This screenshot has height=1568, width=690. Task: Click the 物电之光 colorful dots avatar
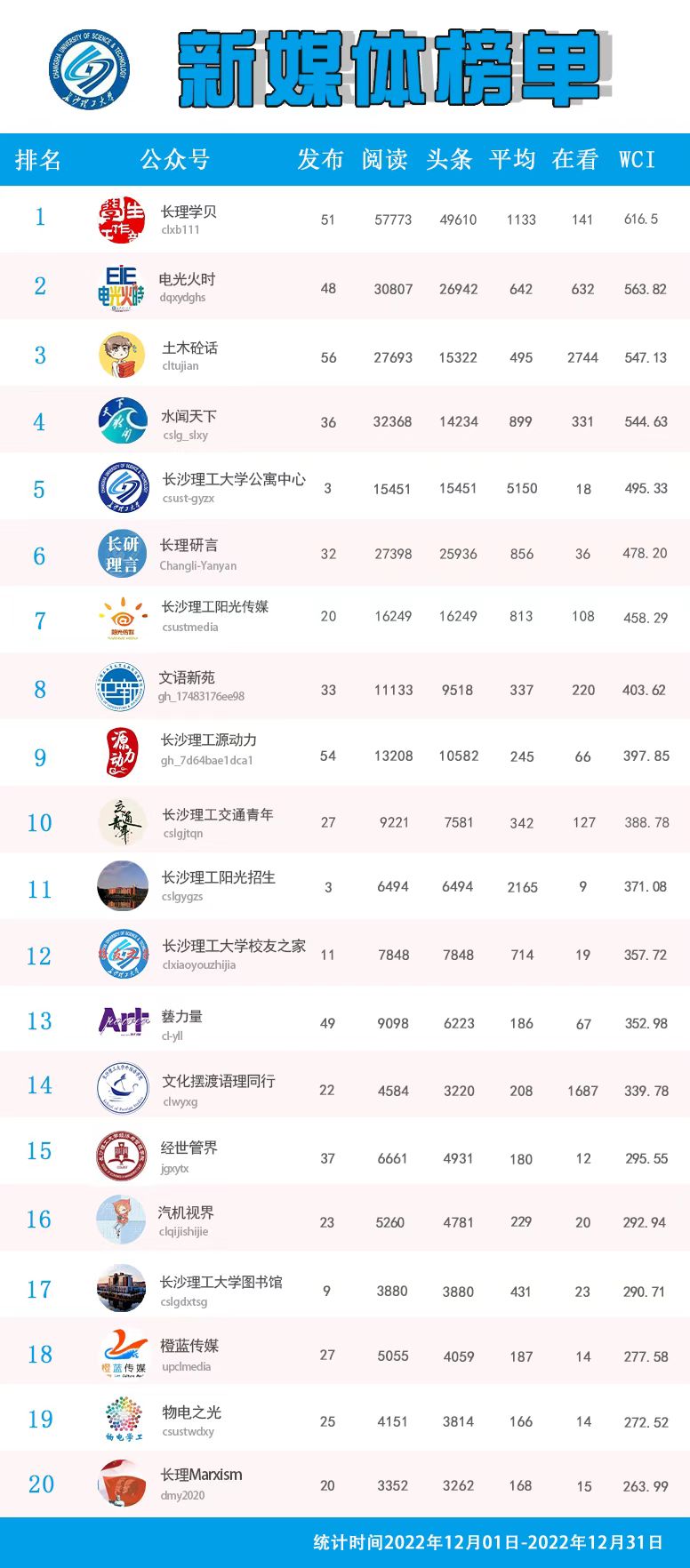[123, 1419]
